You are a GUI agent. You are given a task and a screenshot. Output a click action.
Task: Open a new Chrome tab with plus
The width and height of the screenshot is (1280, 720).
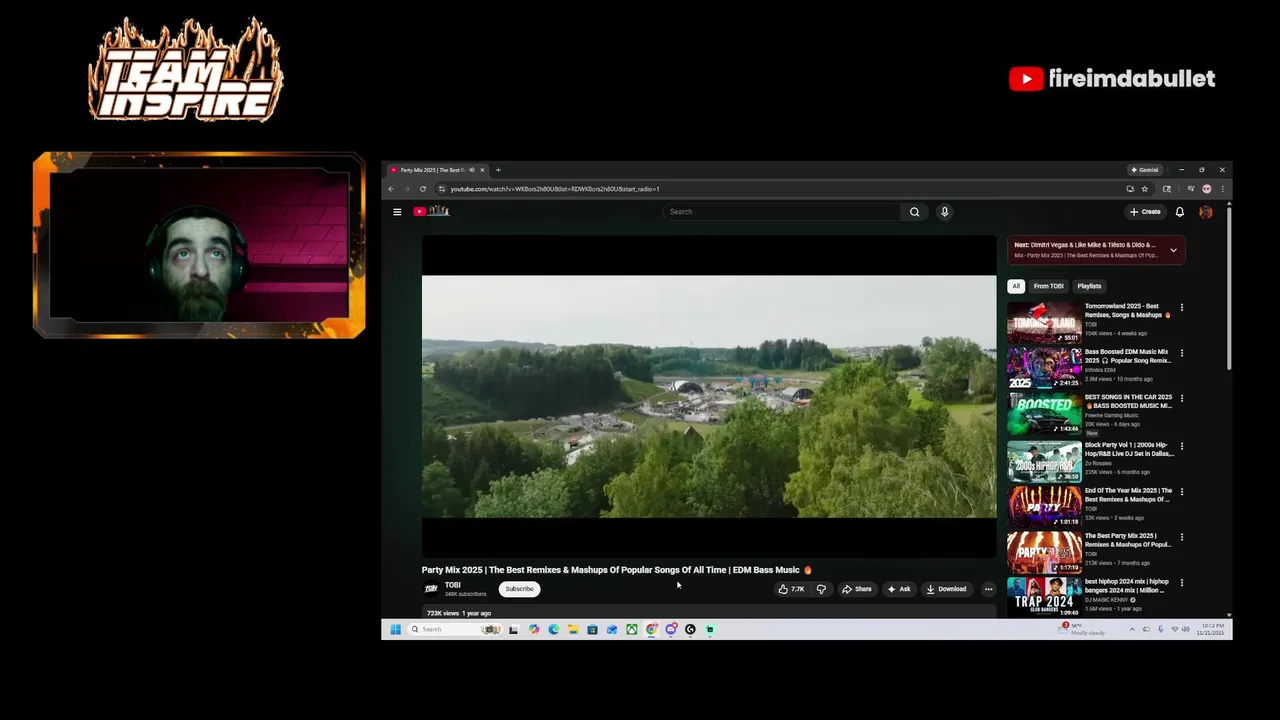(498, 170)
